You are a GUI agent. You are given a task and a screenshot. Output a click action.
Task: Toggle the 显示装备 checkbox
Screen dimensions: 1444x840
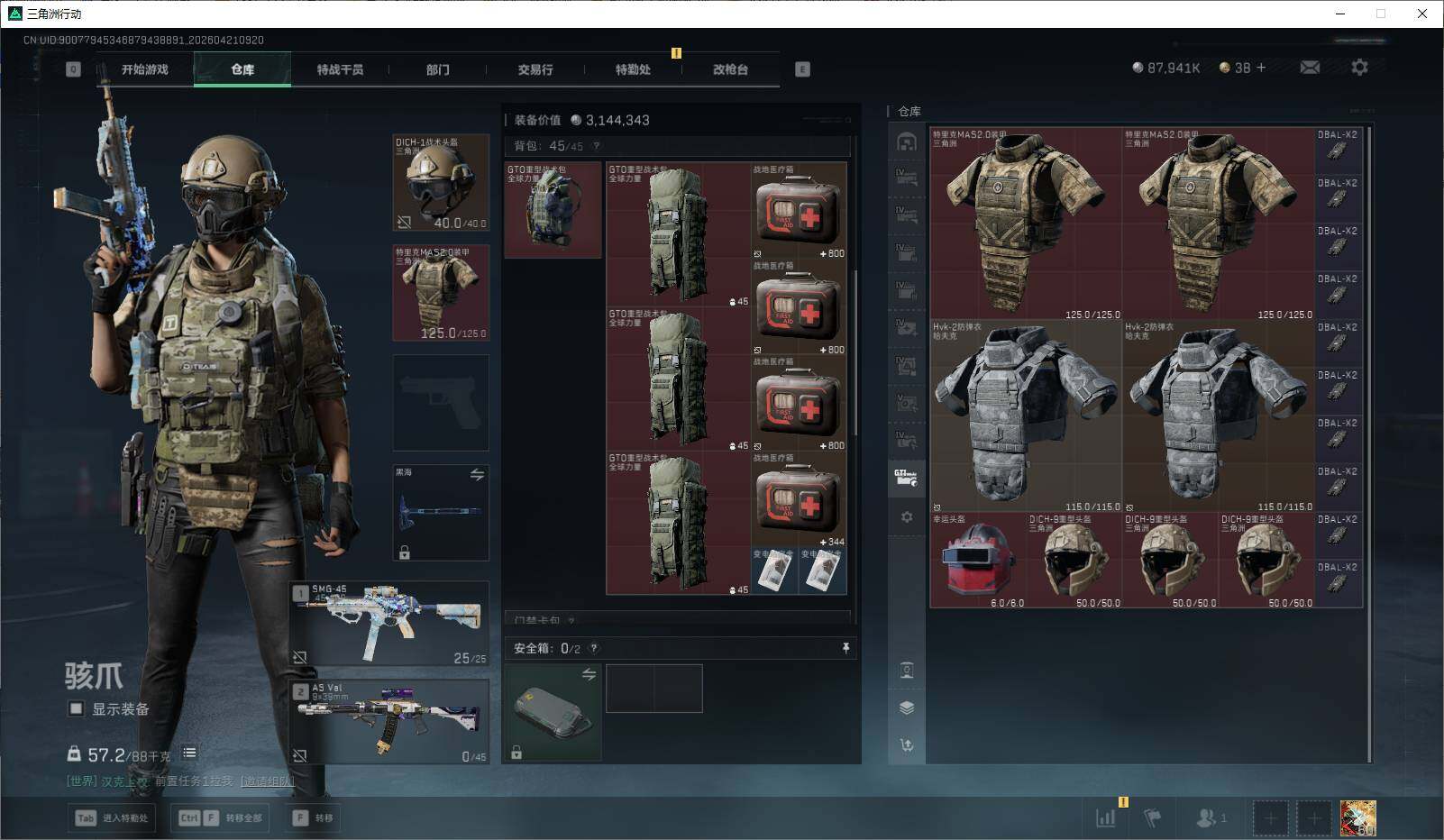click(77, 708)
